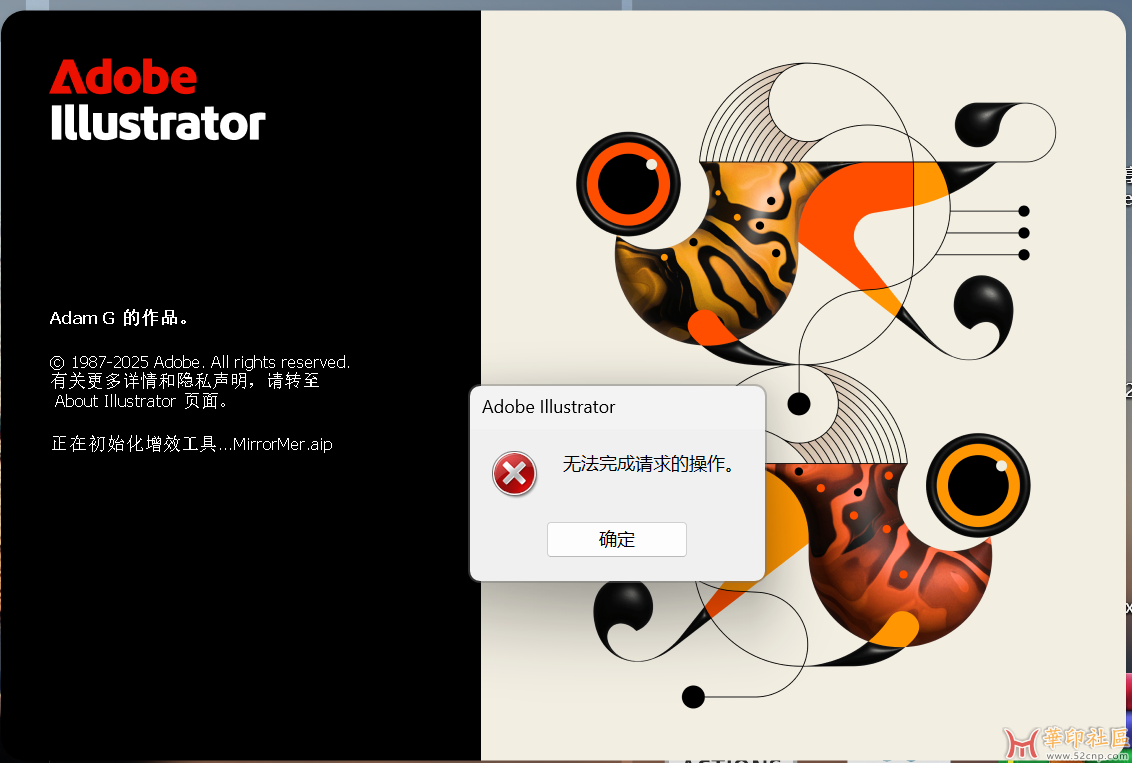Click the red error icon in the dialog
Viewport: 1132px width, 763px height.
tap(514, 474)
